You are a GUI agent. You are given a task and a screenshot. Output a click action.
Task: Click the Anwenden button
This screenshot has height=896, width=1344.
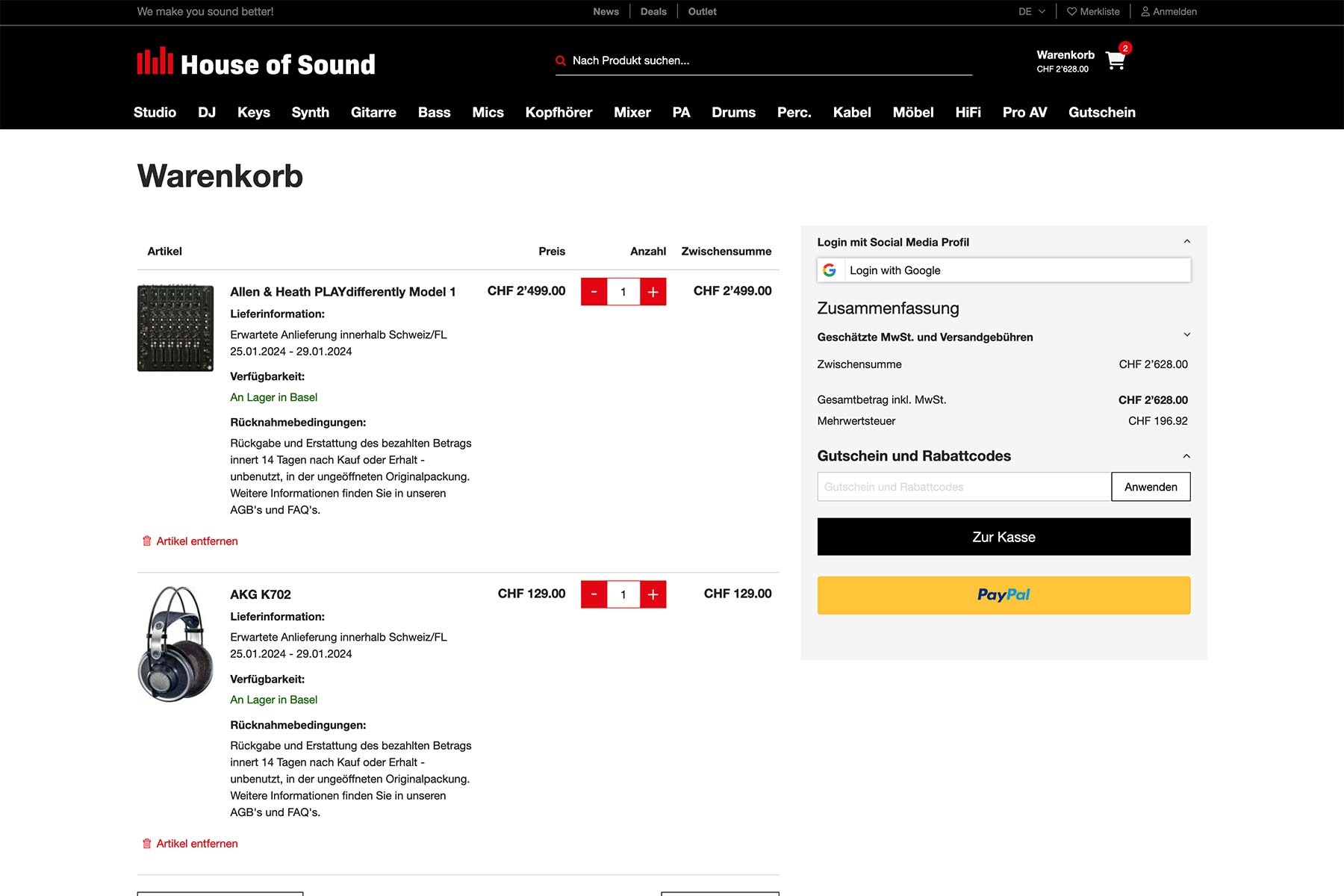(1151, 487)
